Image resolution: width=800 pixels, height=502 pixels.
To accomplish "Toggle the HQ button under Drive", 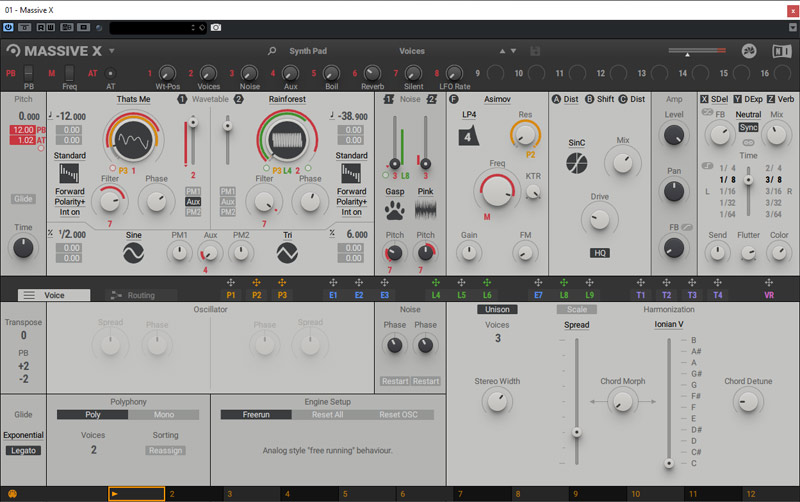I will coord(600,253).
